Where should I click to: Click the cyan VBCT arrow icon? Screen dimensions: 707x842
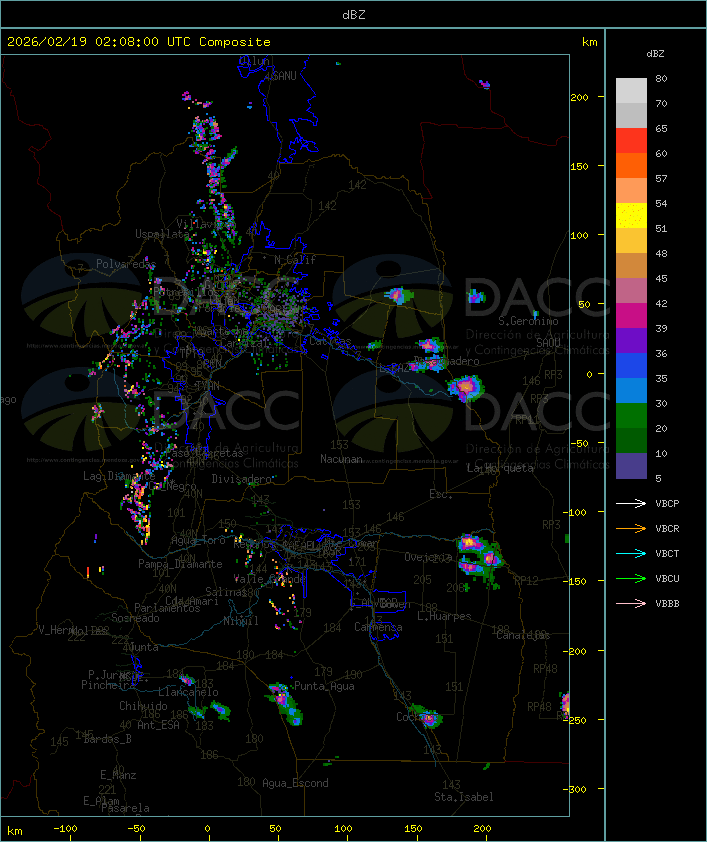tap(631, 554)
